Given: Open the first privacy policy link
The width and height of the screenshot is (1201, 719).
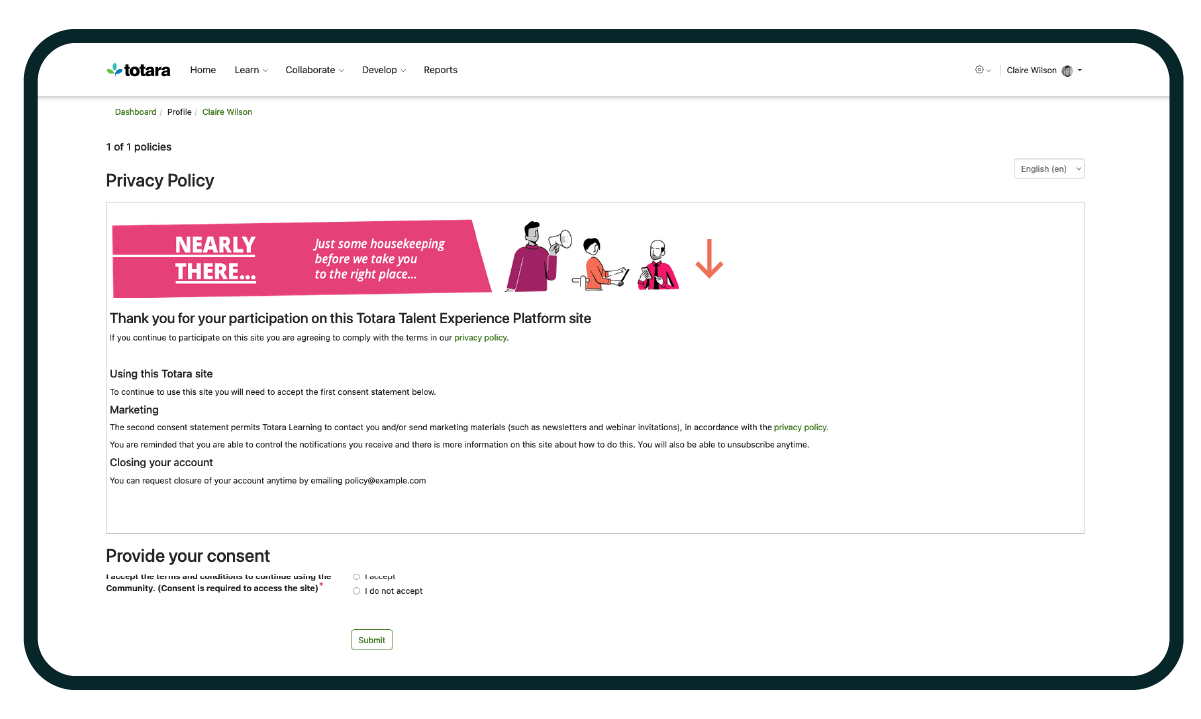Looking at the screenshot, I should coord(480,338).
